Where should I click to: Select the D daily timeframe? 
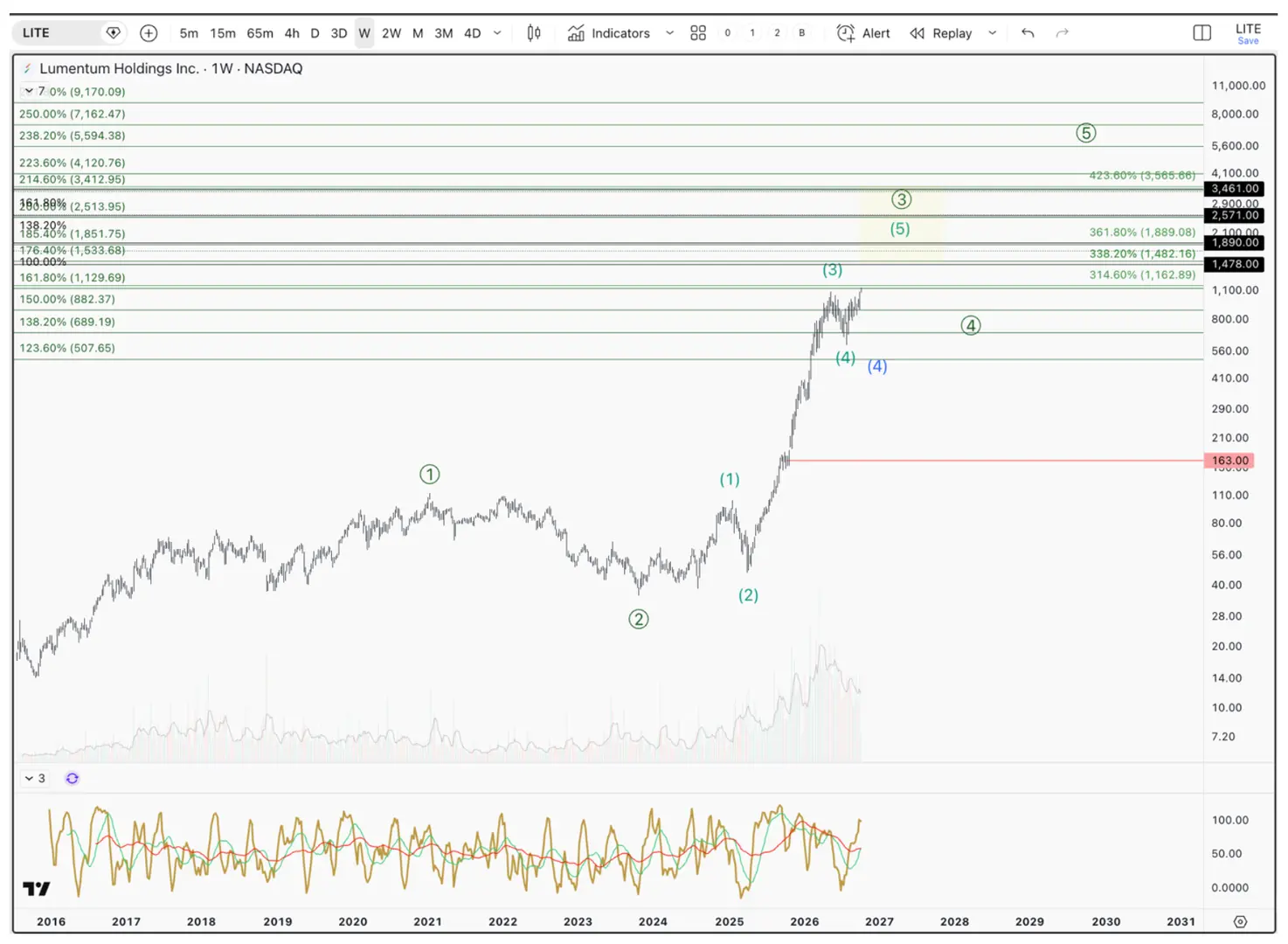point(315,33)
